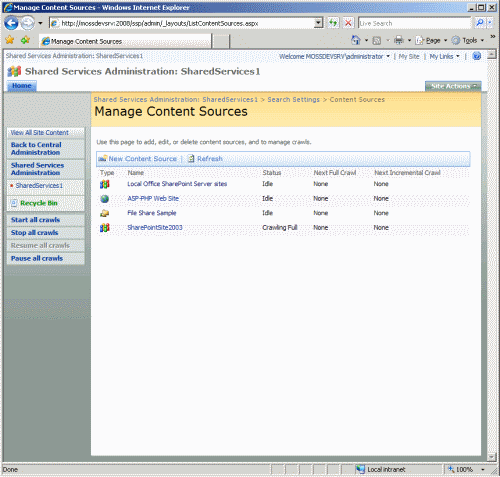Screen dimensions: 500x477
Task: Open File Share Sample content source
Action: click(x=152, y=213)
